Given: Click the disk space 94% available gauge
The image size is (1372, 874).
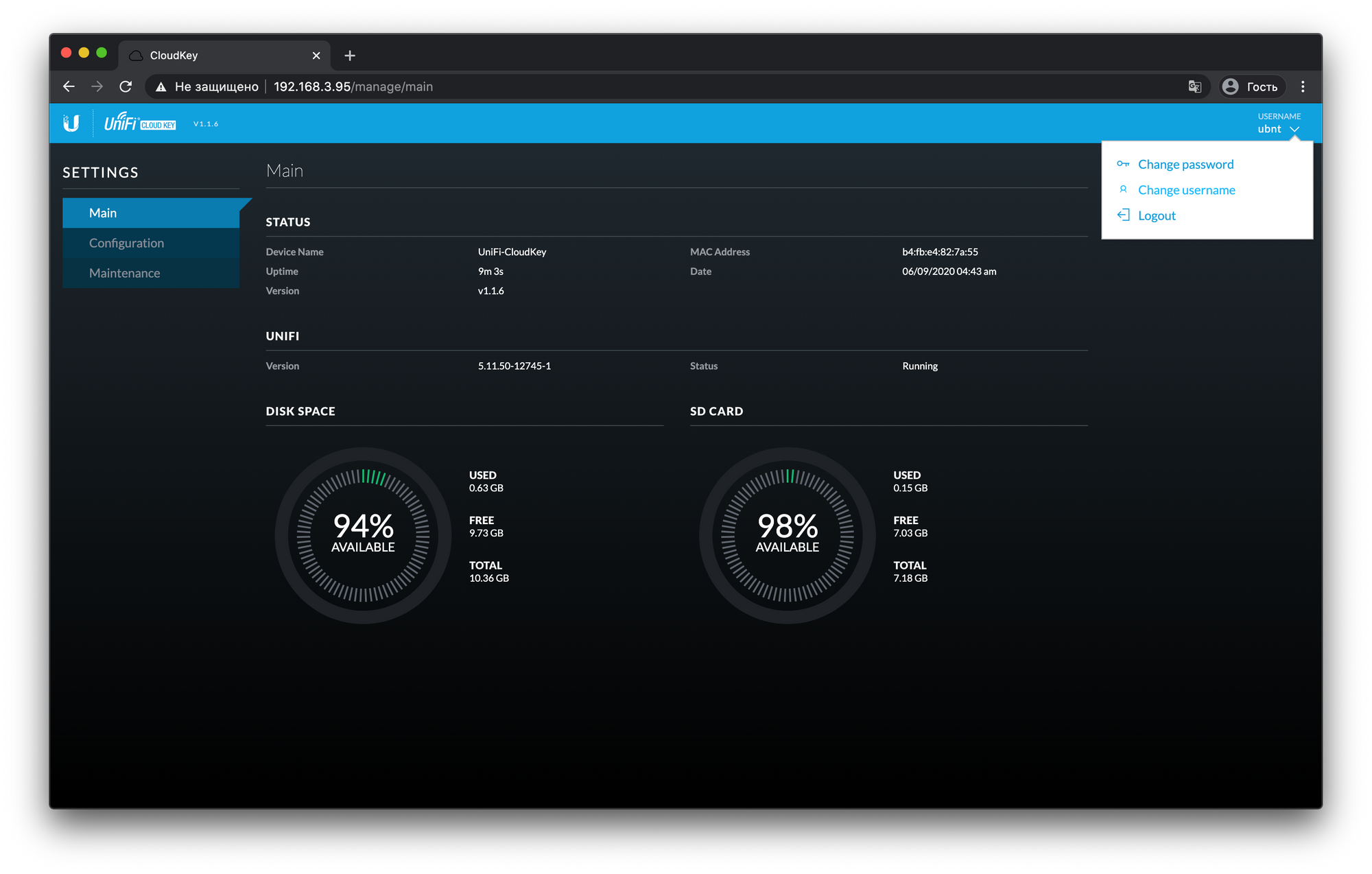Looking at the screenshot, I should pyautogui.click(x=363, y=535).
